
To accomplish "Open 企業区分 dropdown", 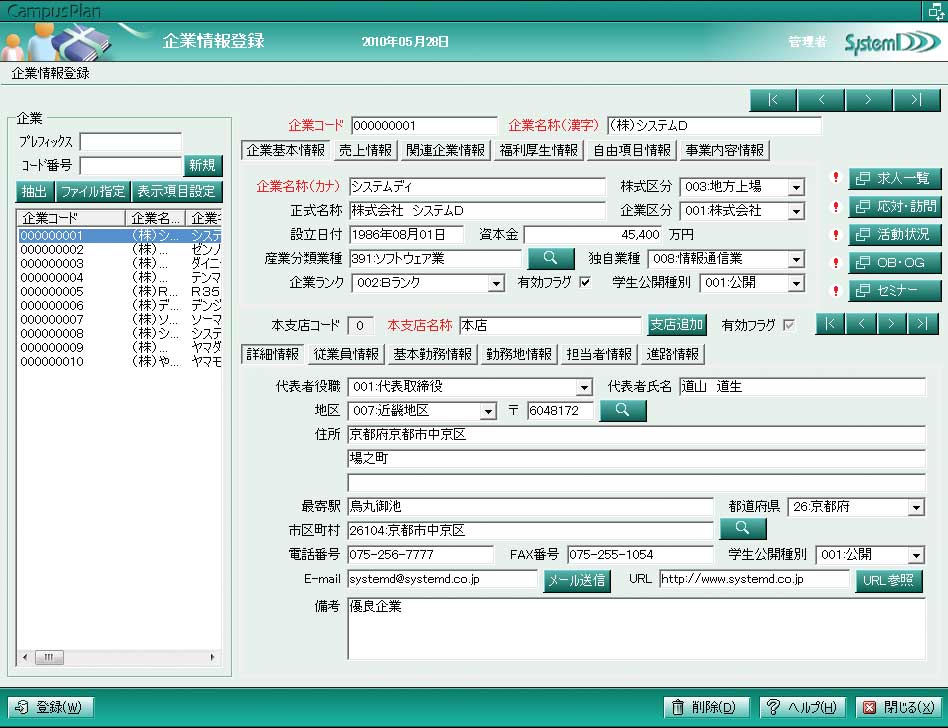I will (x=796, y=212).
